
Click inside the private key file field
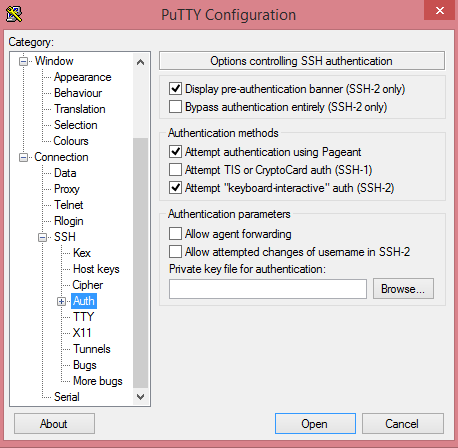[268, 289]
